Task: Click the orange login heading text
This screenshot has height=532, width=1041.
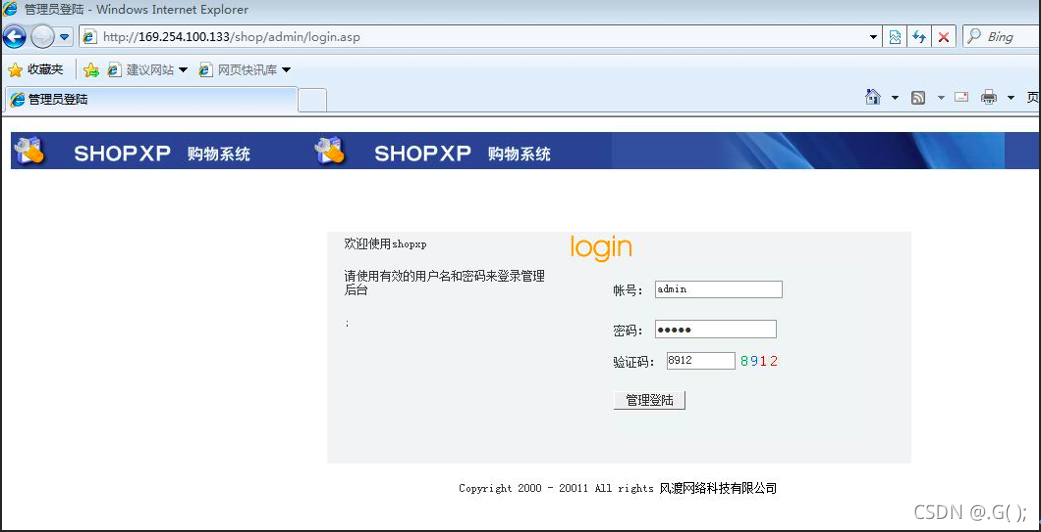Action: (601, 247)
